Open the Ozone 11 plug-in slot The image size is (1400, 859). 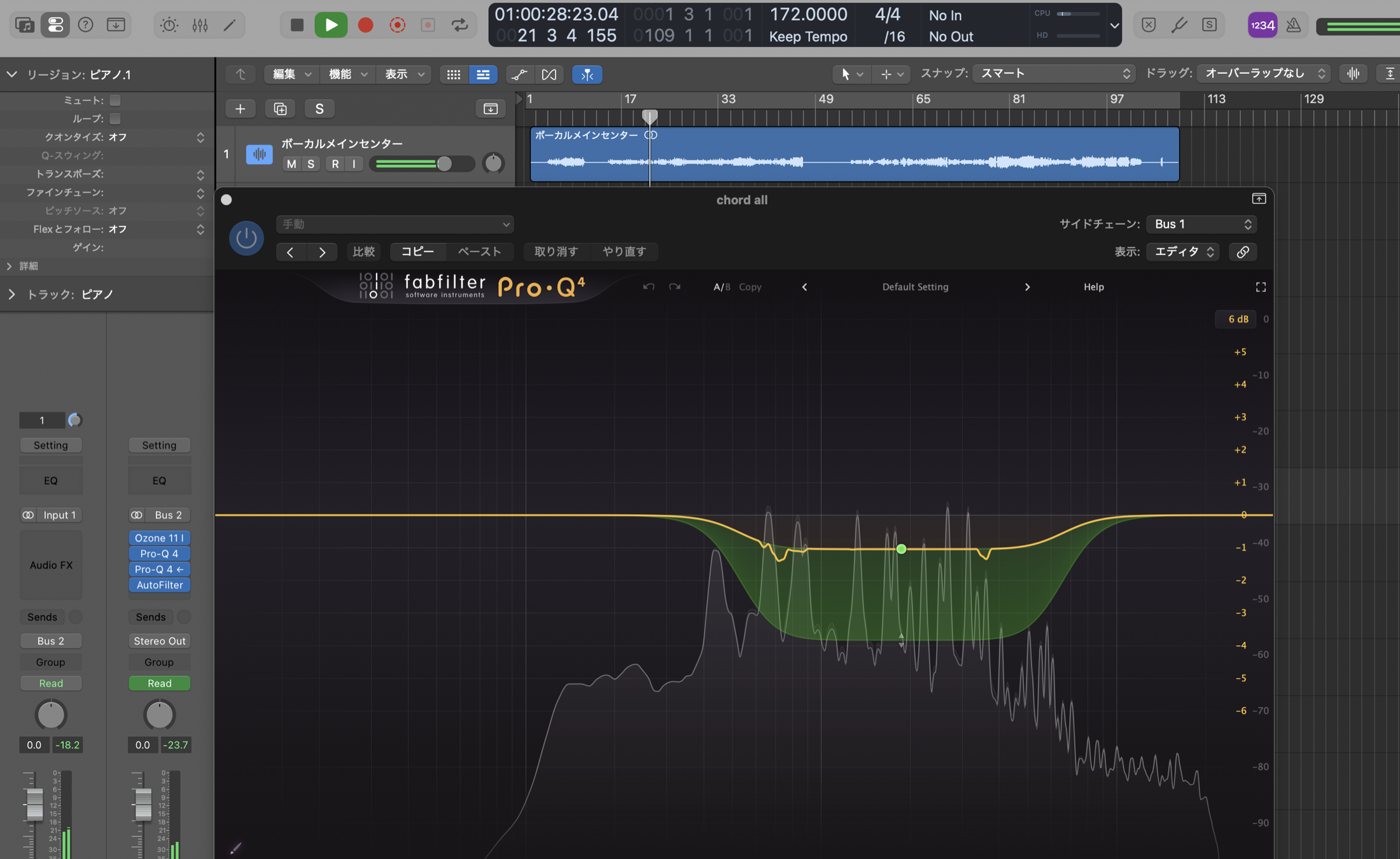(159, 538)
